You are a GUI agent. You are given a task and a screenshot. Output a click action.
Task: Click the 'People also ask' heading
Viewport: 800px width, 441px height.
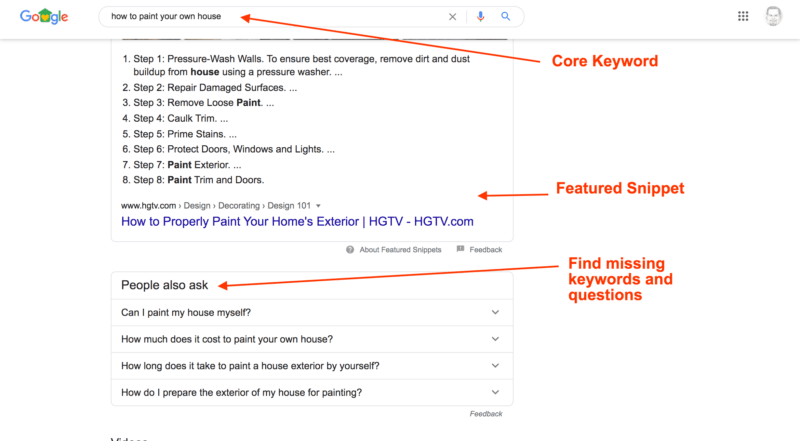(164, 285)
